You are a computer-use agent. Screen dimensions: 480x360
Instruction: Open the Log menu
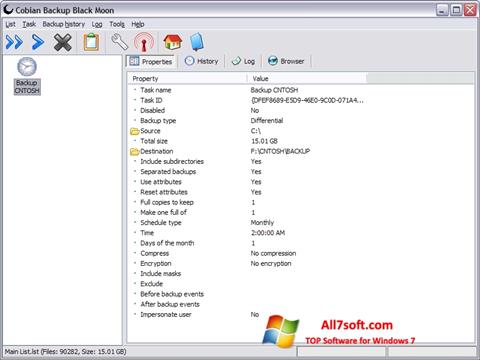pyautogui.click(x=97, y=24)
